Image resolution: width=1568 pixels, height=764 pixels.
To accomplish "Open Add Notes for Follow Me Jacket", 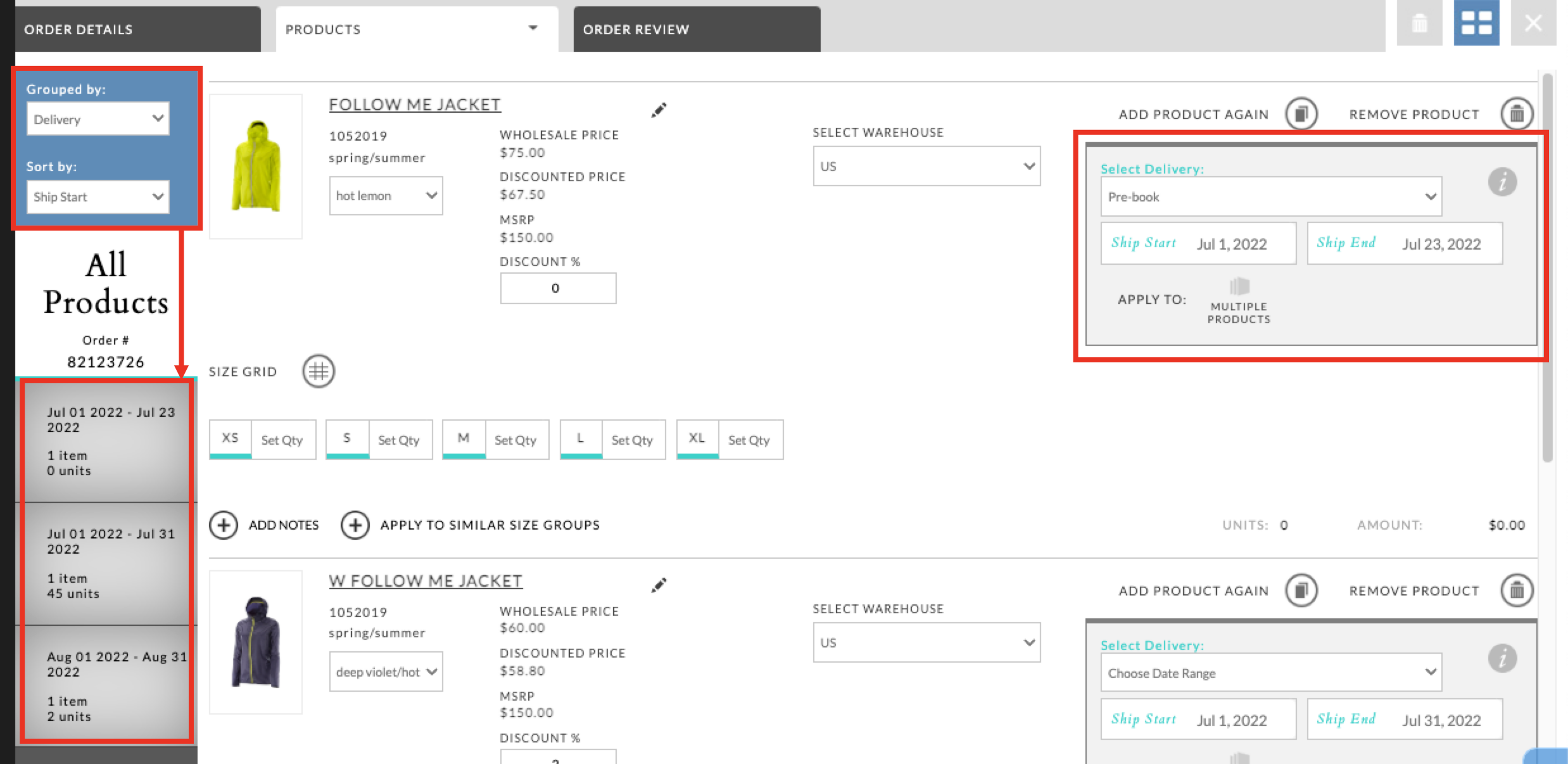I will (x=225, y=525).
